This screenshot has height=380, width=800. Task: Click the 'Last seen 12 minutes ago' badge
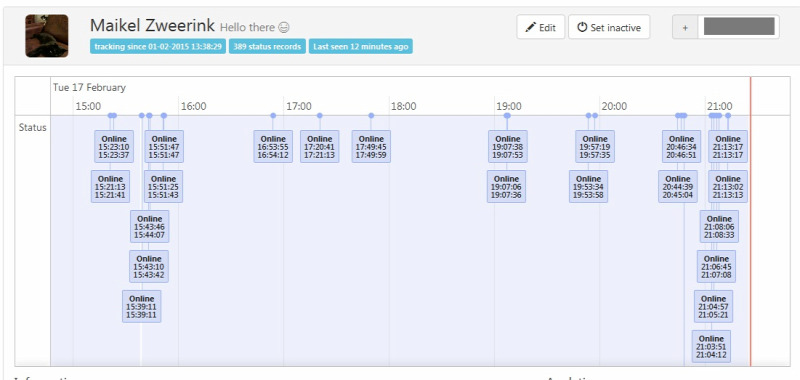point(361,46)
